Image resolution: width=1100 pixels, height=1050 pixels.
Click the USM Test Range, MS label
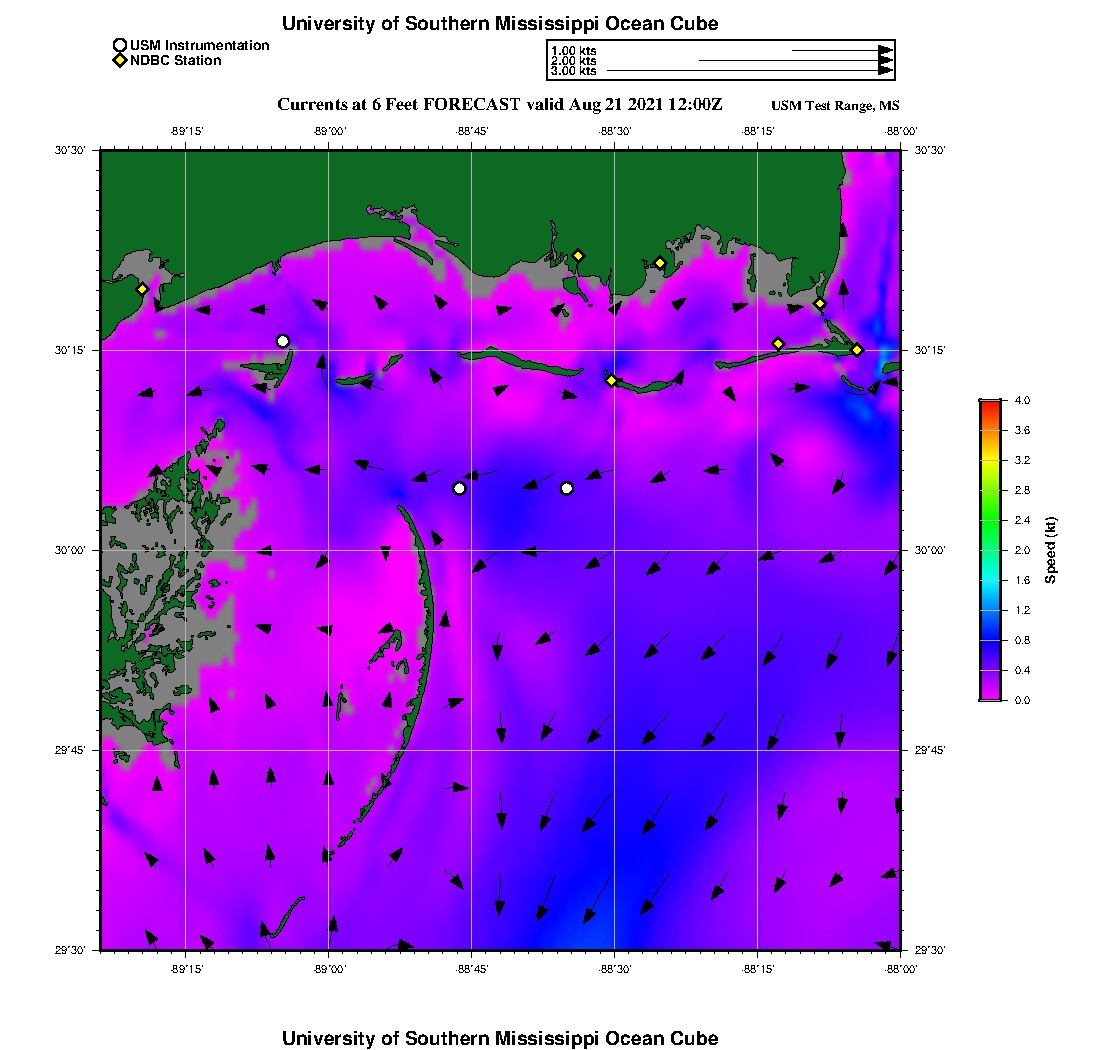(x=835, y=106)
